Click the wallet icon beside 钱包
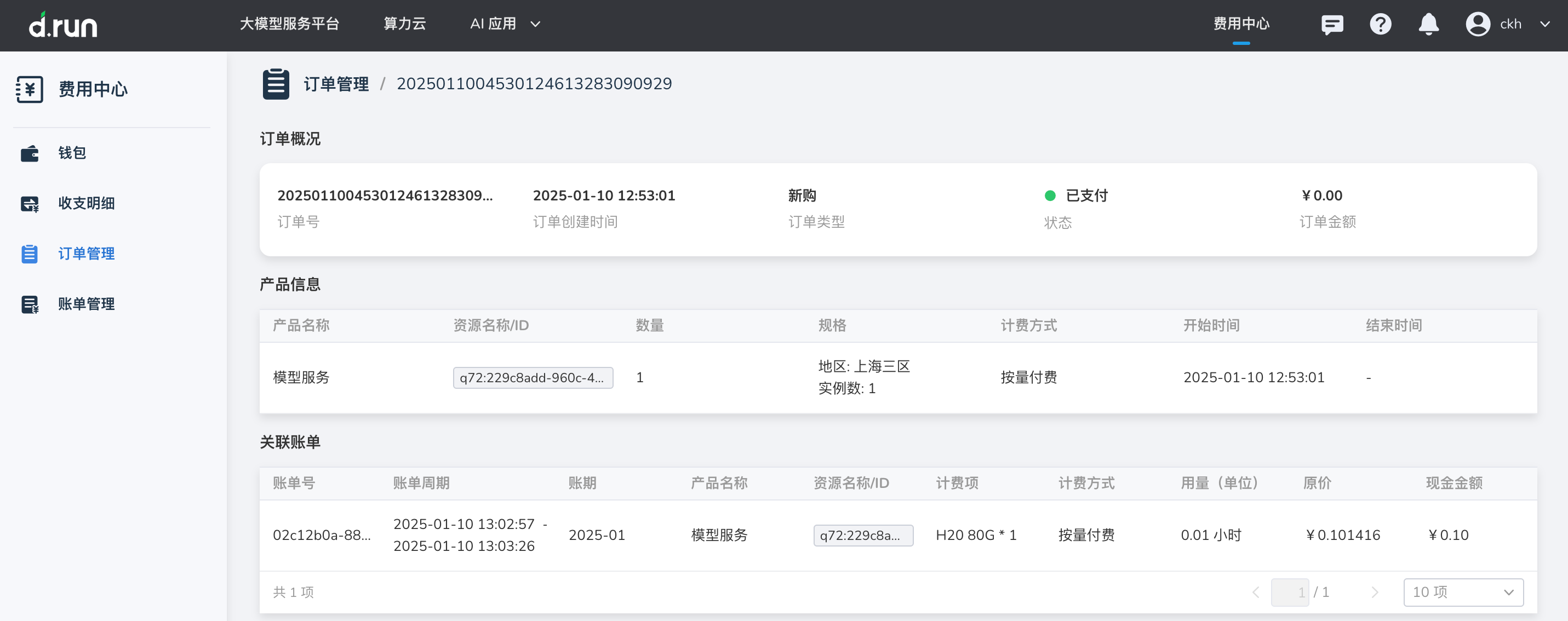Screen dimensions: 1568x621 click(x=29, y=153)
